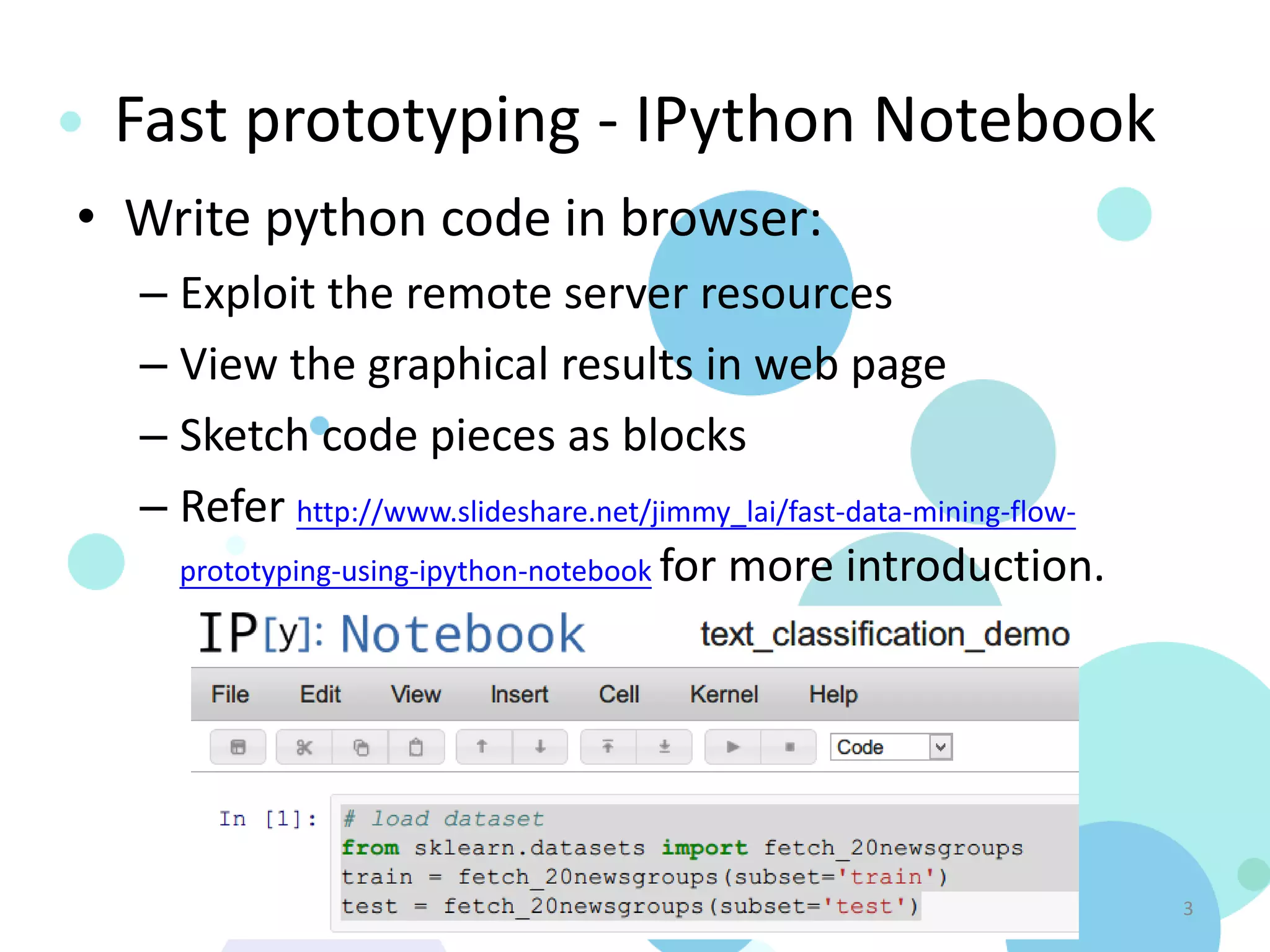
Task: Open the Insert menu
Action: (x=518, y=694)
